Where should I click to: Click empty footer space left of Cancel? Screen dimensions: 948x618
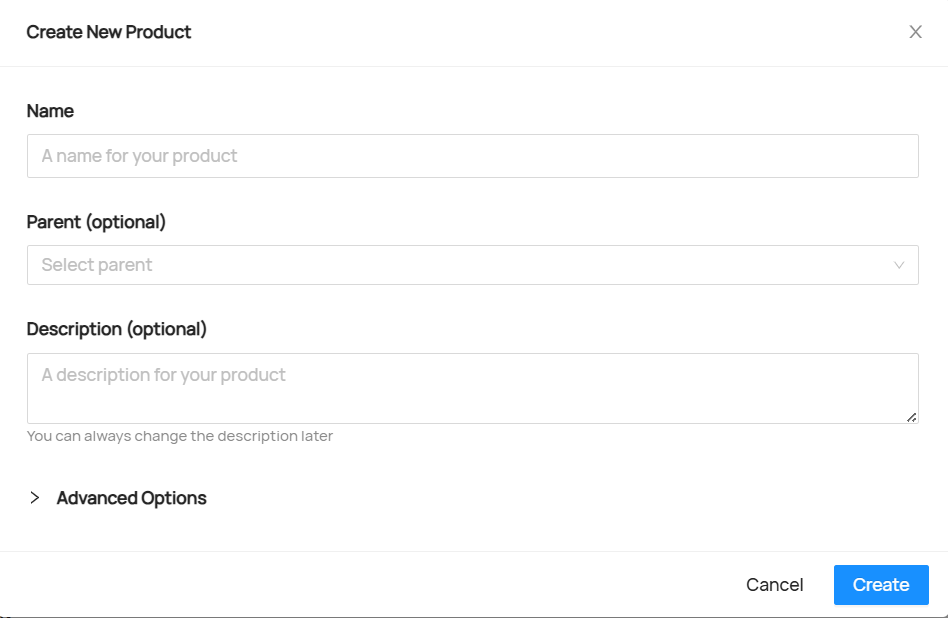point(380,585)
